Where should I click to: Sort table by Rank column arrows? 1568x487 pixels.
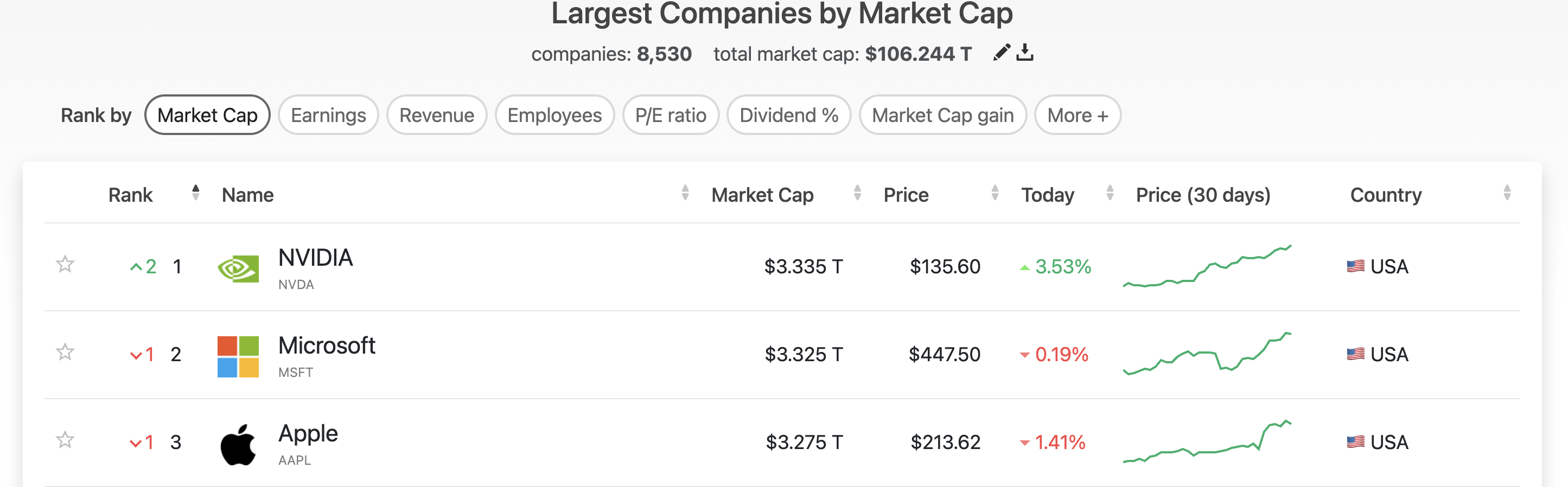point(195,193)
